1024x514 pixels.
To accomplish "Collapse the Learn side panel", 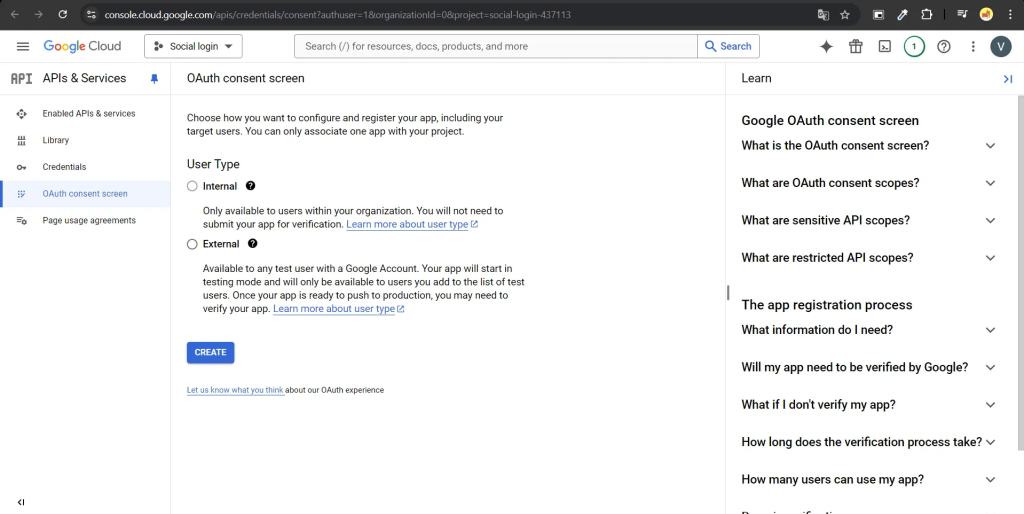I will pyautogui.click(x=1007, y=79).
